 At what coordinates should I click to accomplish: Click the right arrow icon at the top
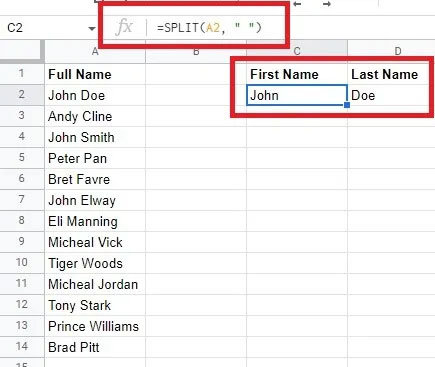[327, 4]
